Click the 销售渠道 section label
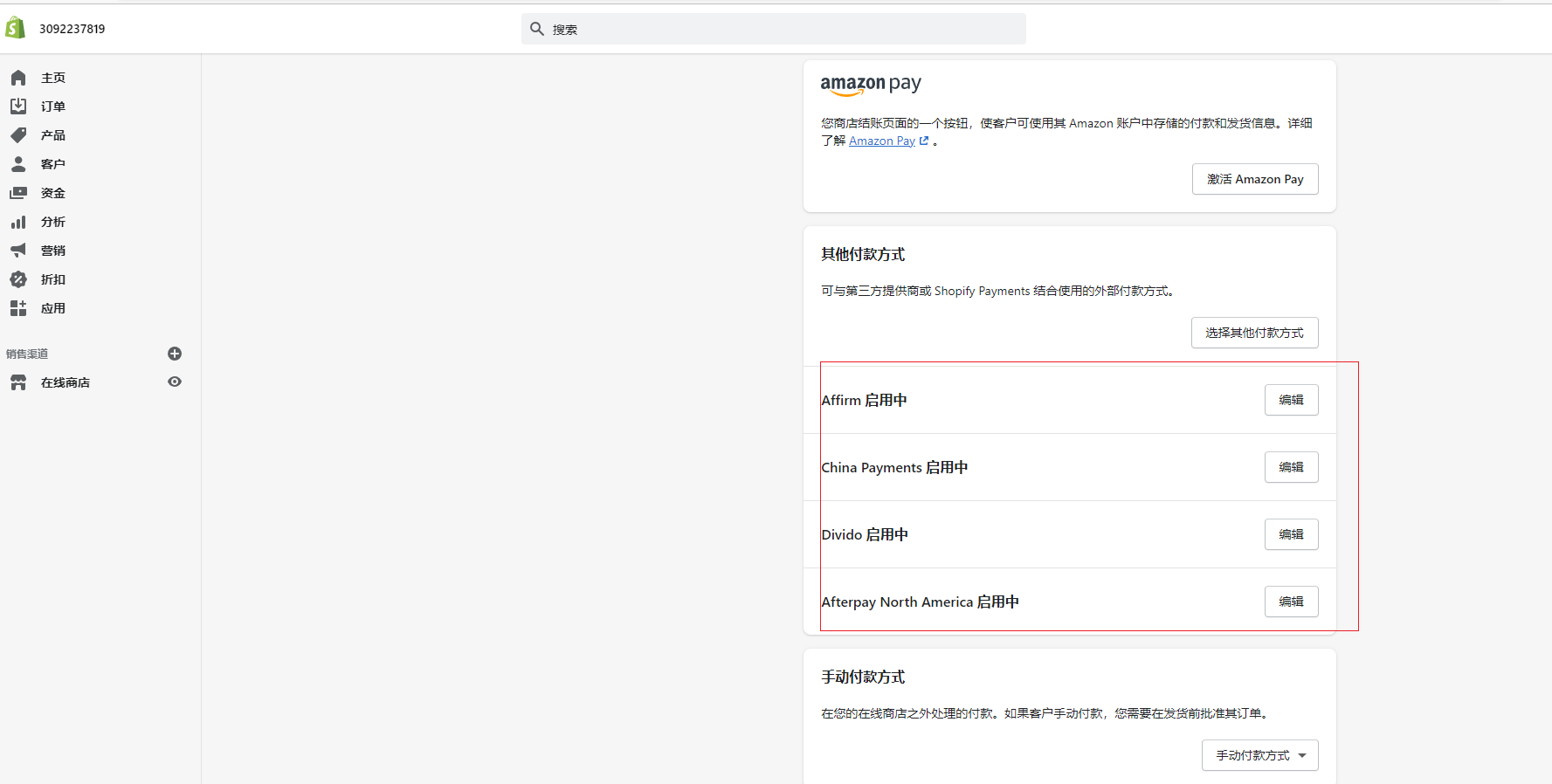The image size is (1552, 784). [x=27, y=354]
